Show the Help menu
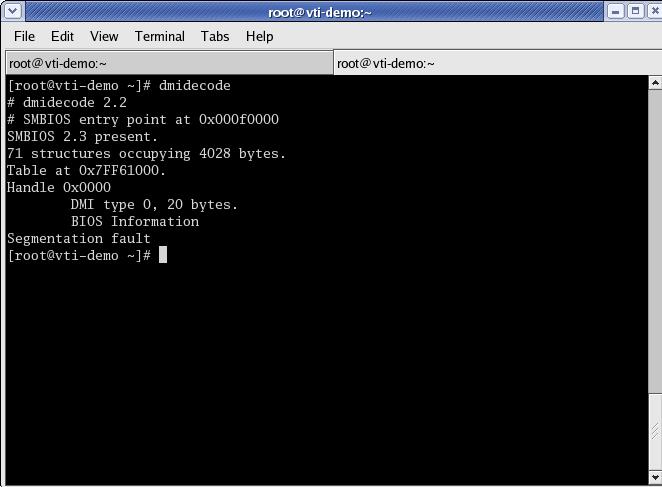 tap(259, 36)
